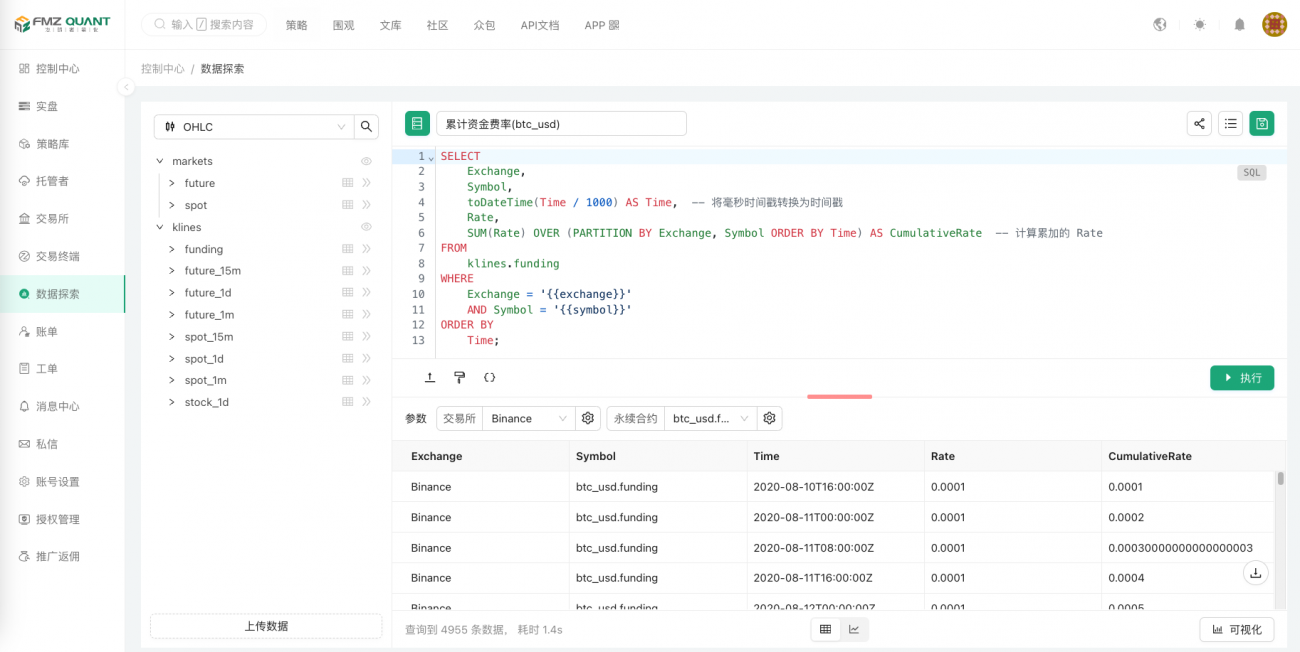Click the share query icon
This screenshot has height=652, width=1300.
click(x=1199, y=124)
